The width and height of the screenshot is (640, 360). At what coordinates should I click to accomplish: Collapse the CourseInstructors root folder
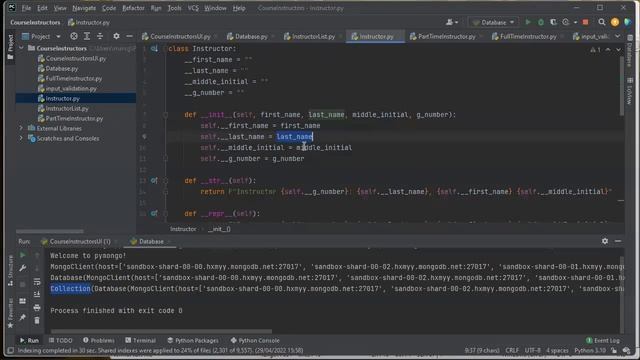[x=21, y=48]
